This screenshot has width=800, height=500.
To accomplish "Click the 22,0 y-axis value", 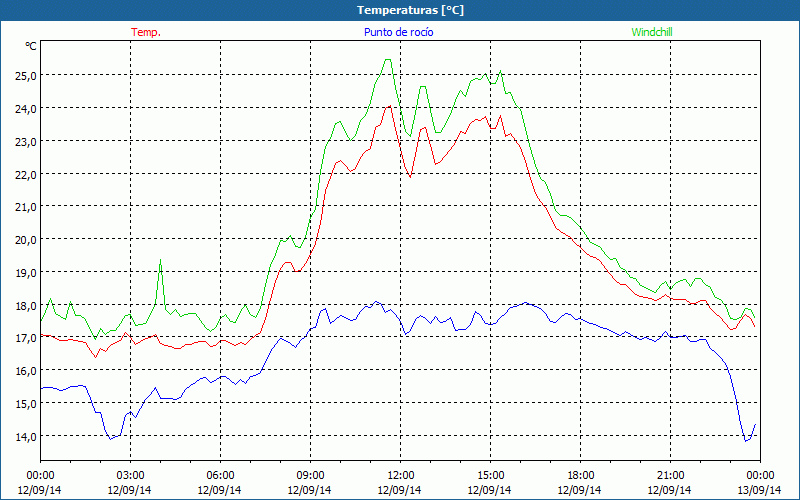I will coord(26,174).
